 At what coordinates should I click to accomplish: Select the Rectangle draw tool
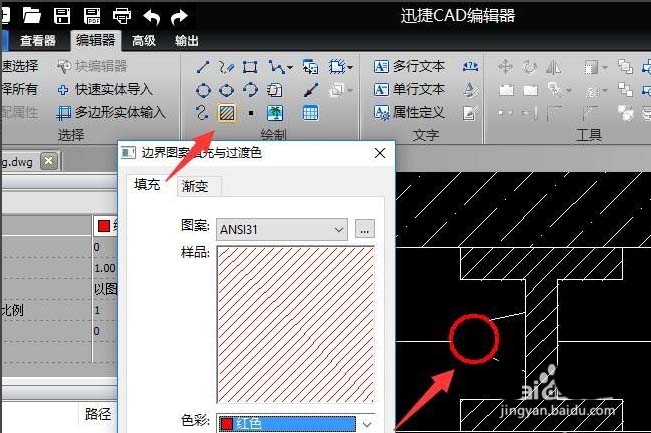[x=250, y=66]
